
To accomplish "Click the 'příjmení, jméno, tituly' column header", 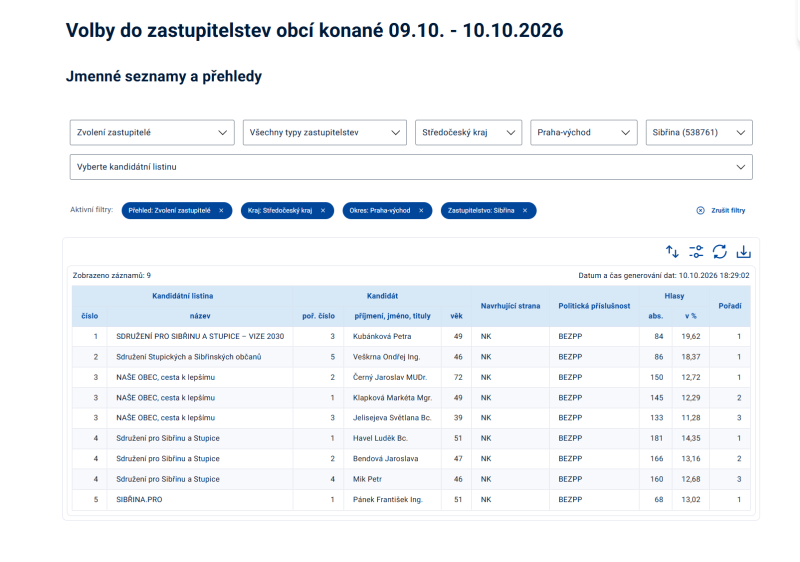I will (x=392, y=316).
